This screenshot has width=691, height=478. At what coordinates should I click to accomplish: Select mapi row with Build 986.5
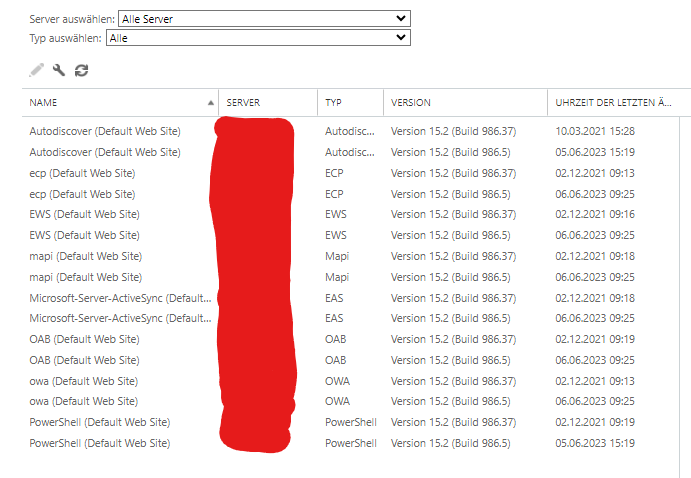pos(350,278)
